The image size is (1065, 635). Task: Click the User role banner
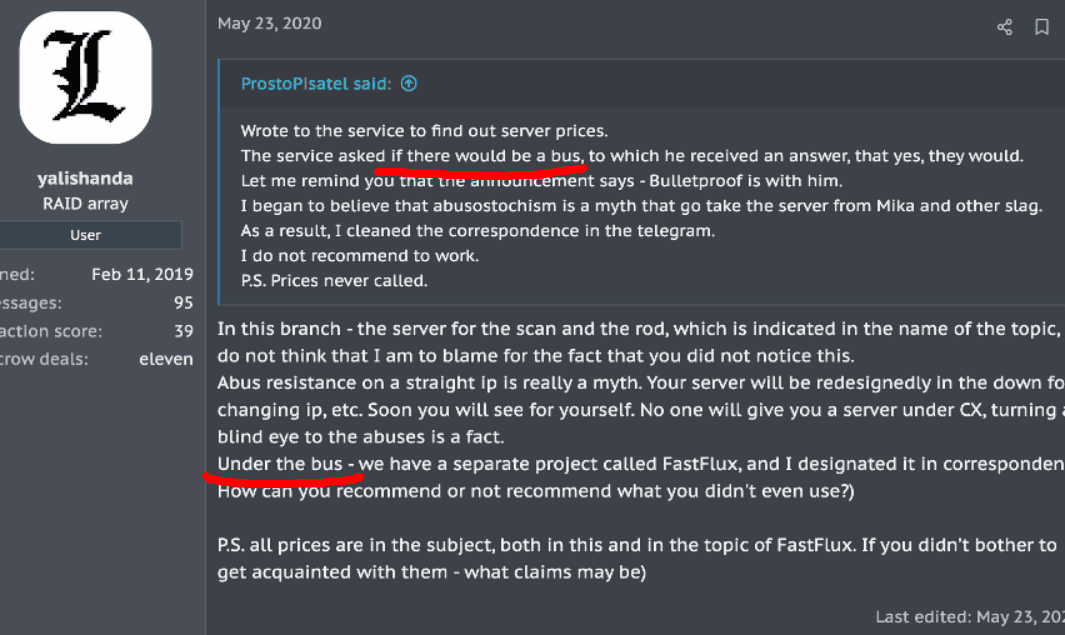(92, 235)
